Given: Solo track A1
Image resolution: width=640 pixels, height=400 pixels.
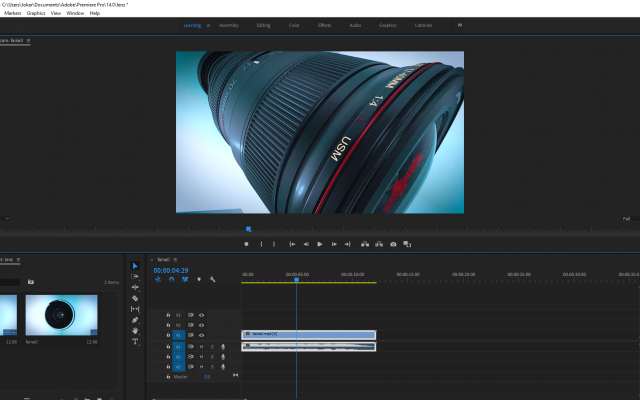Looking at the screenshot, I should pos(212,347).
